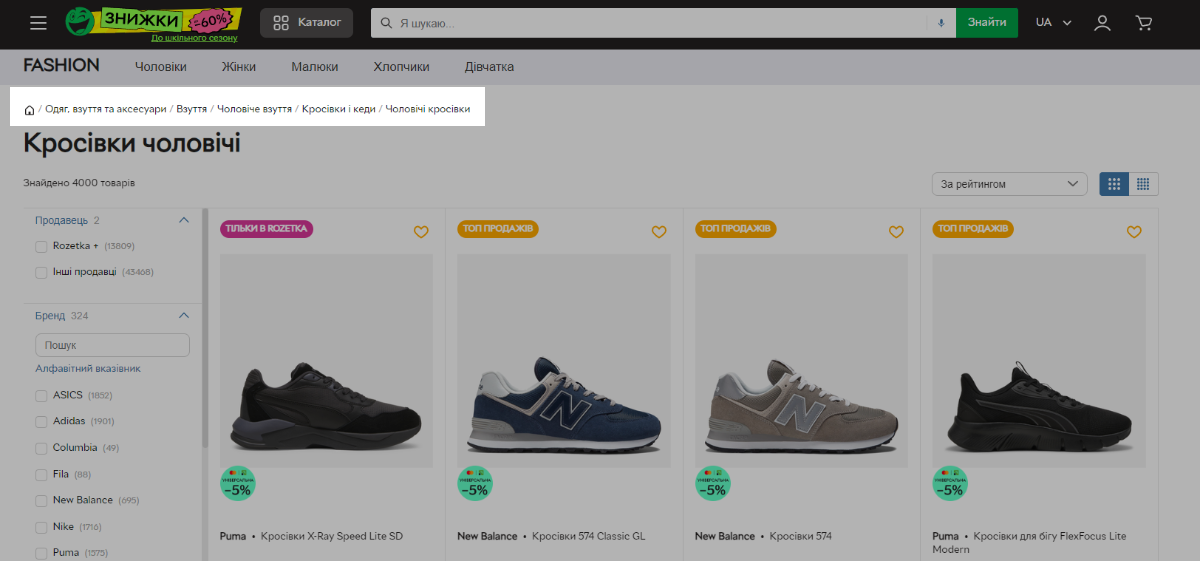
Task: Open the До шкільного сезону link
Action: [x=194, y=38]
